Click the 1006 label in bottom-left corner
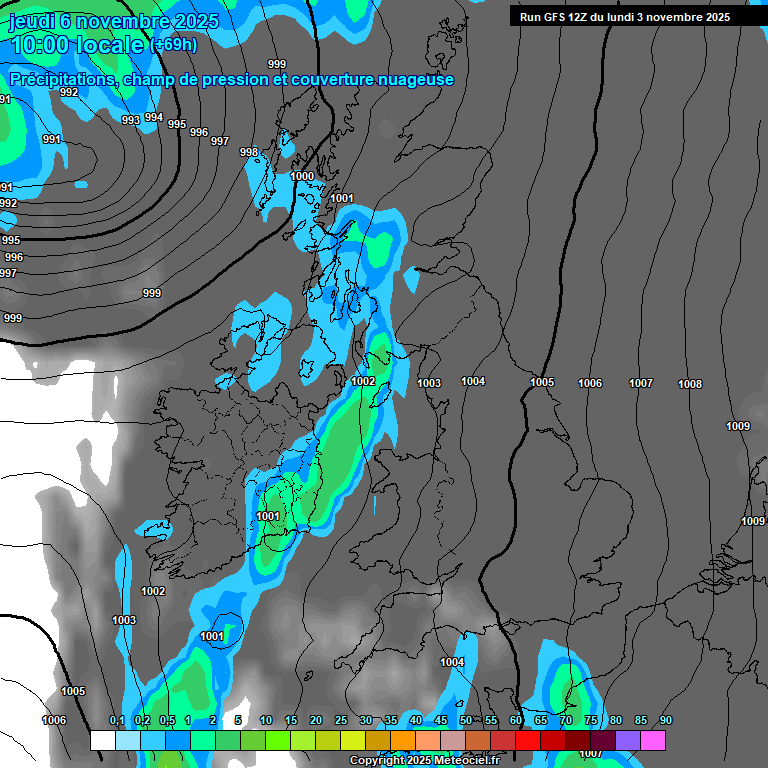The image size is (768, 768). [54, 721]
